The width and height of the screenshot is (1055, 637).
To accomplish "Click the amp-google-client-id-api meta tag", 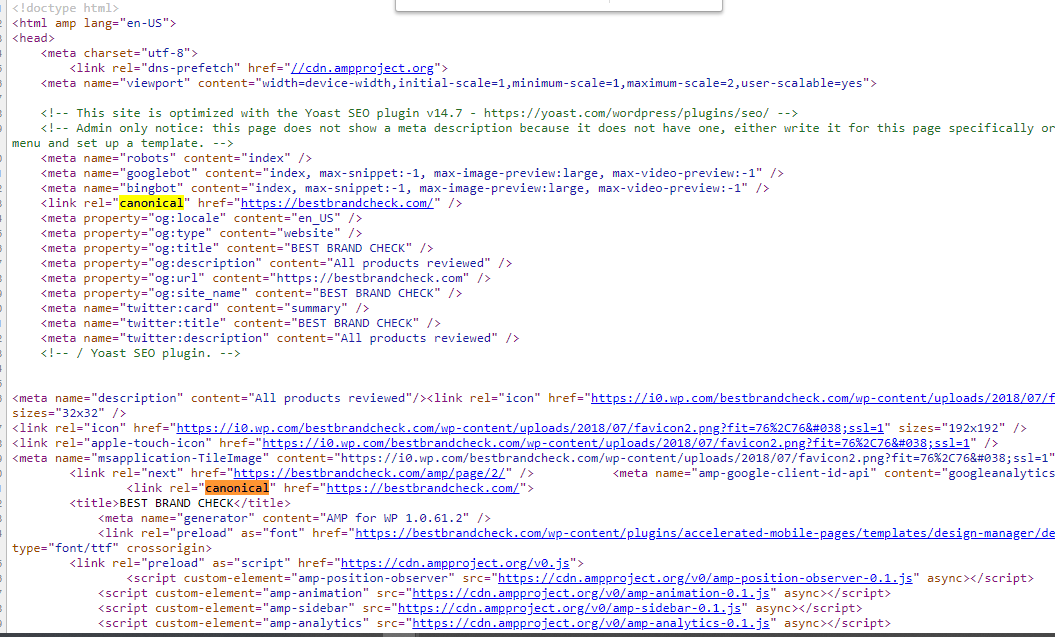I will point(834,474).
